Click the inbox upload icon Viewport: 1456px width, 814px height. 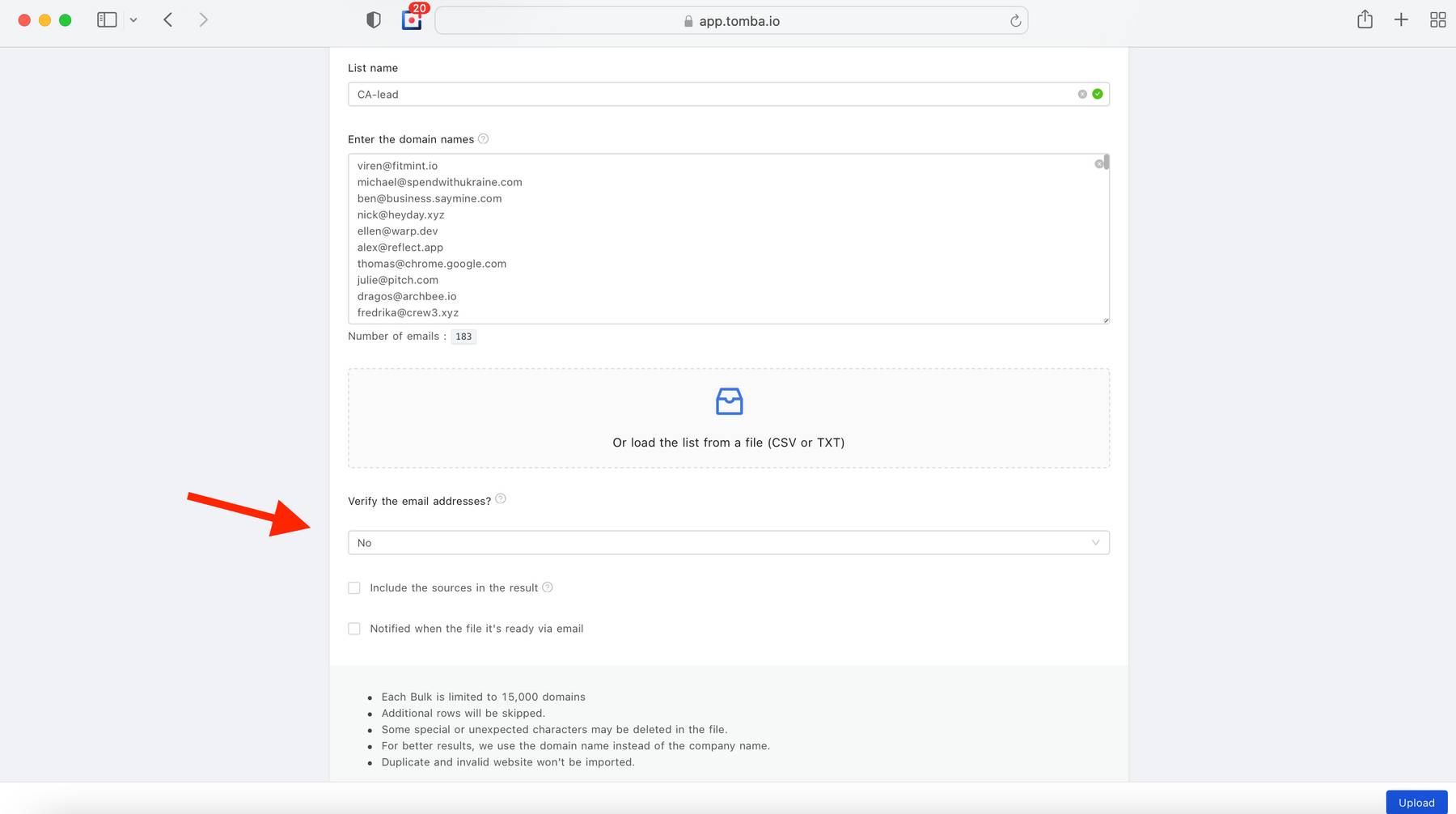pyautogui.click(x=729, y=401)
